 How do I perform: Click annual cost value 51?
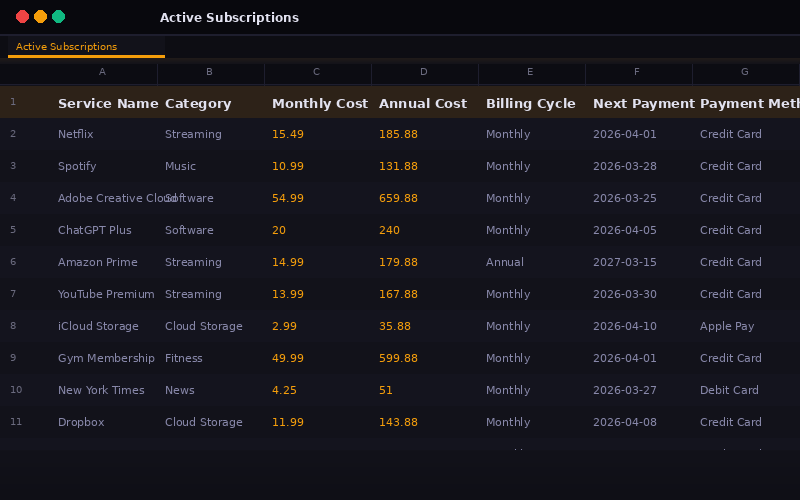(425, 390)
